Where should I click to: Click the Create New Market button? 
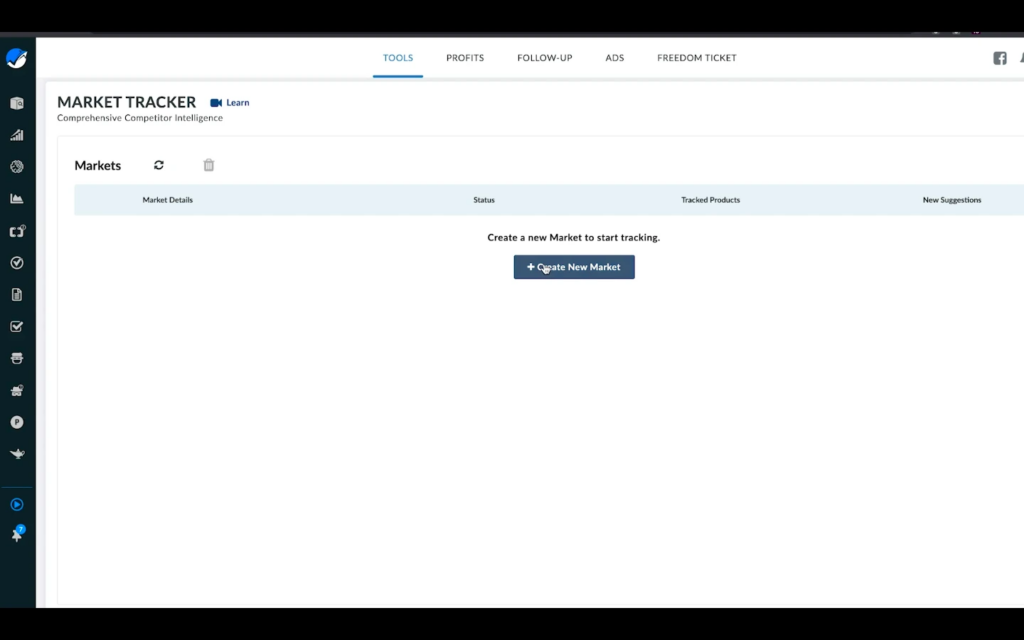coord(573,267)
